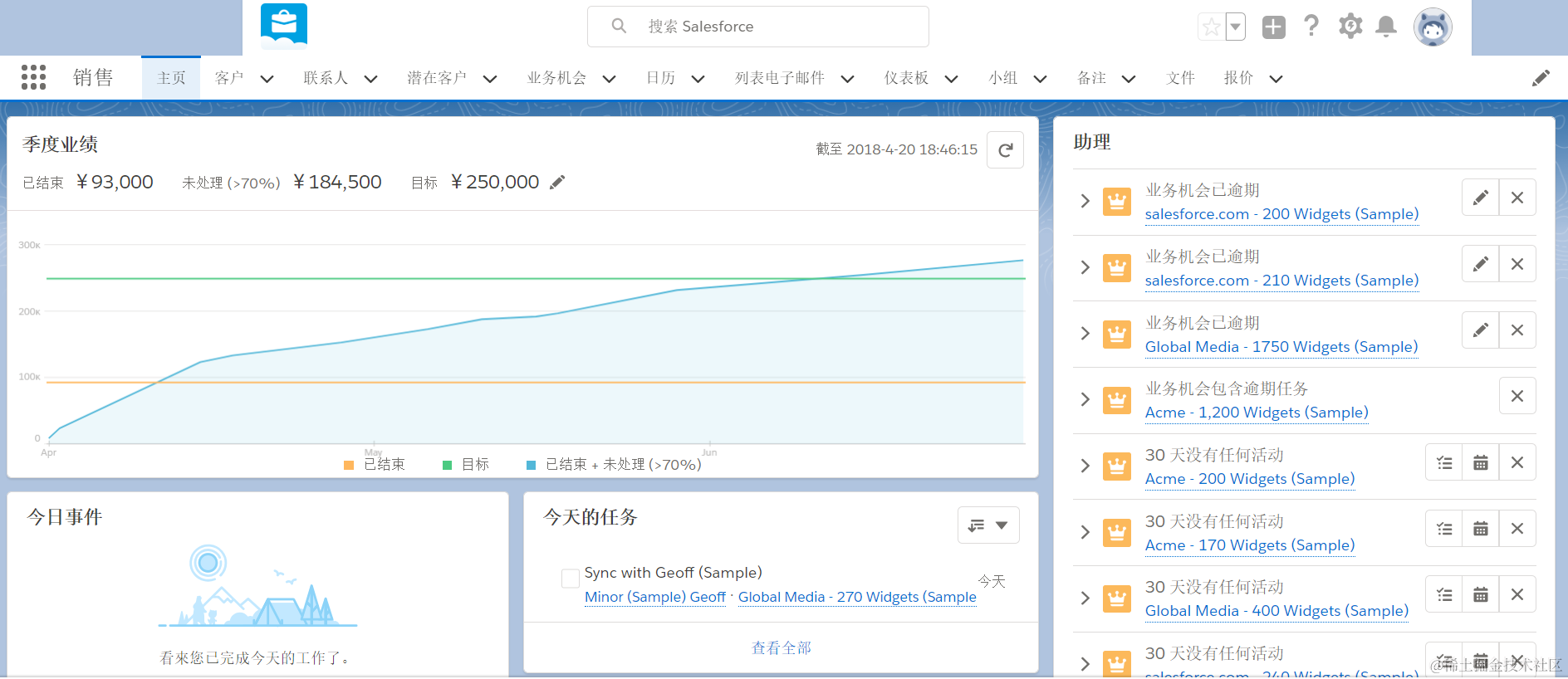Expand salesforce.com 200 Widgets assistant row

tap(1085, 201)
